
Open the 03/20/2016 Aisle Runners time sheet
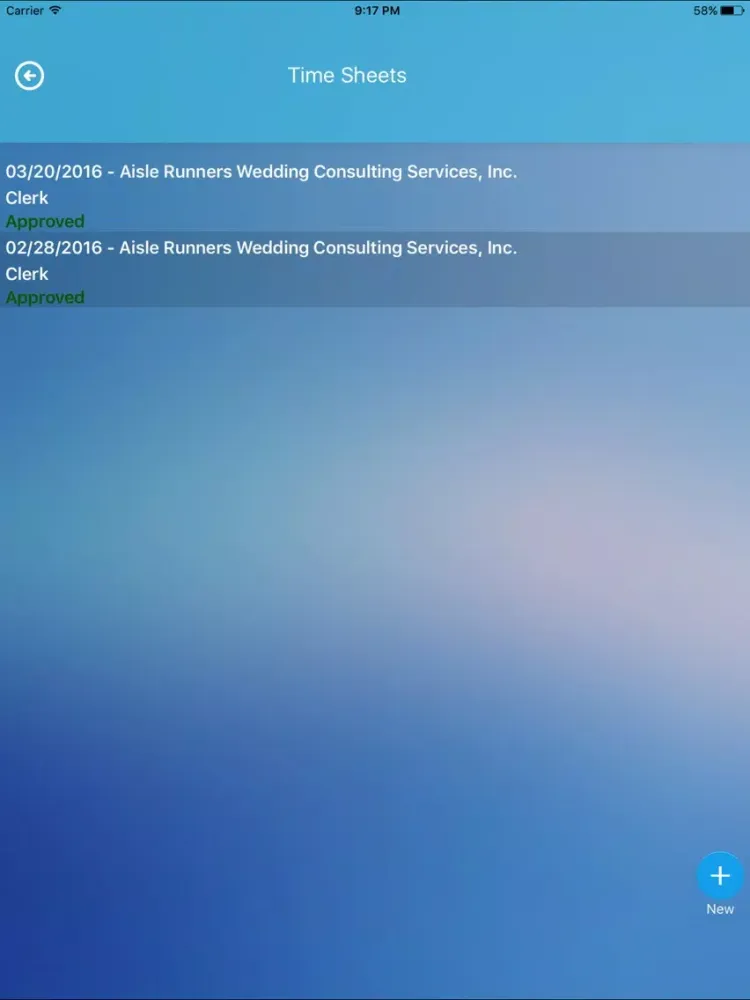pos(375,188)
